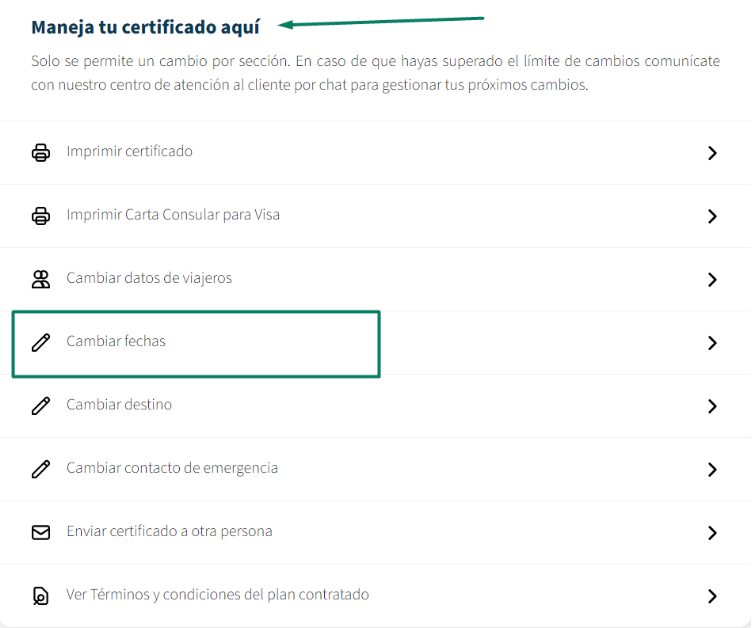Click the printer icon beside Imprimir certificado

click(41, 153)
